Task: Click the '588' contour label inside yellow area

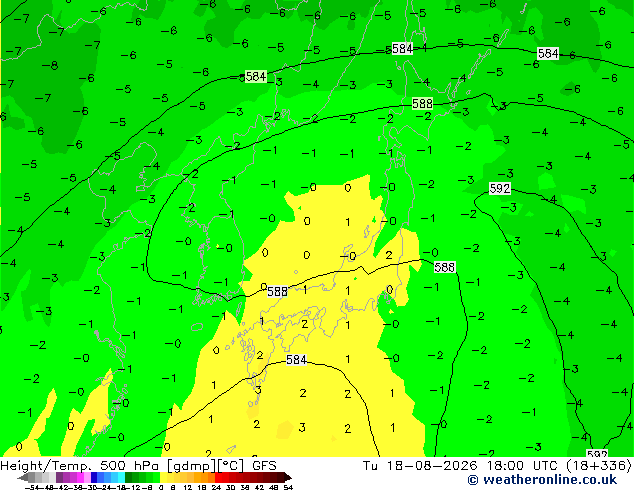Action: [x=277, y=291]
